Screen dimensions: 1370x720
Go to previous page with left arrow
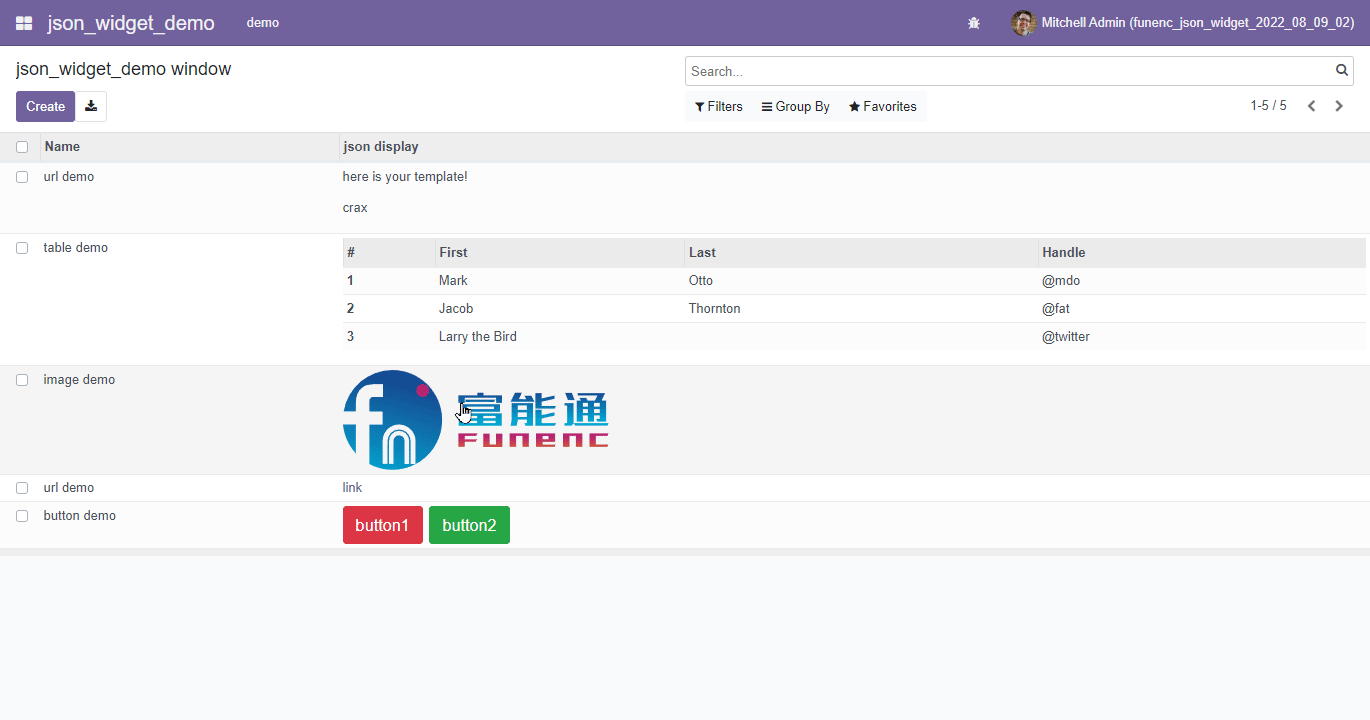1311,105
